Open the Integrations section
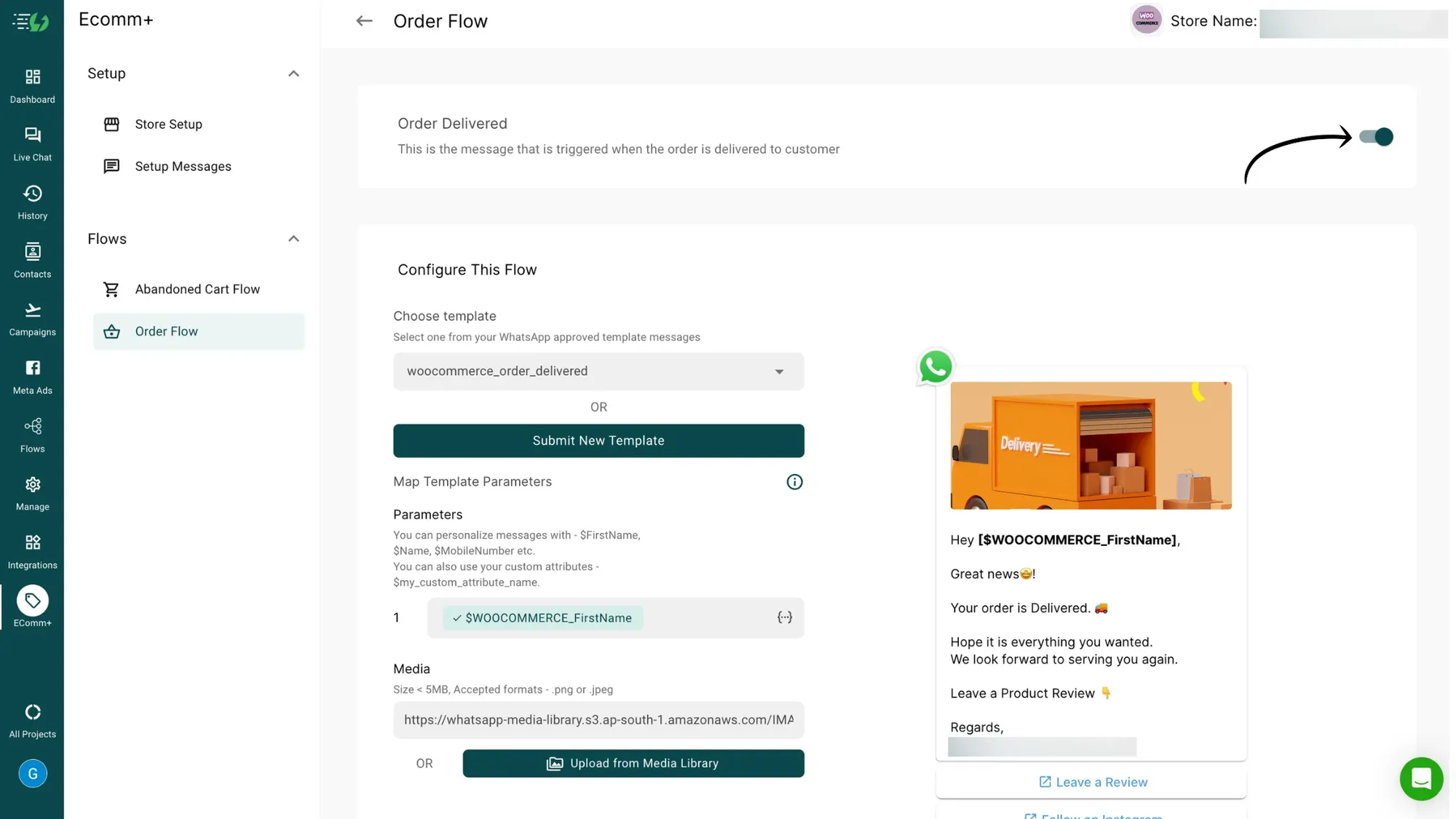 (x=32, y=550)
